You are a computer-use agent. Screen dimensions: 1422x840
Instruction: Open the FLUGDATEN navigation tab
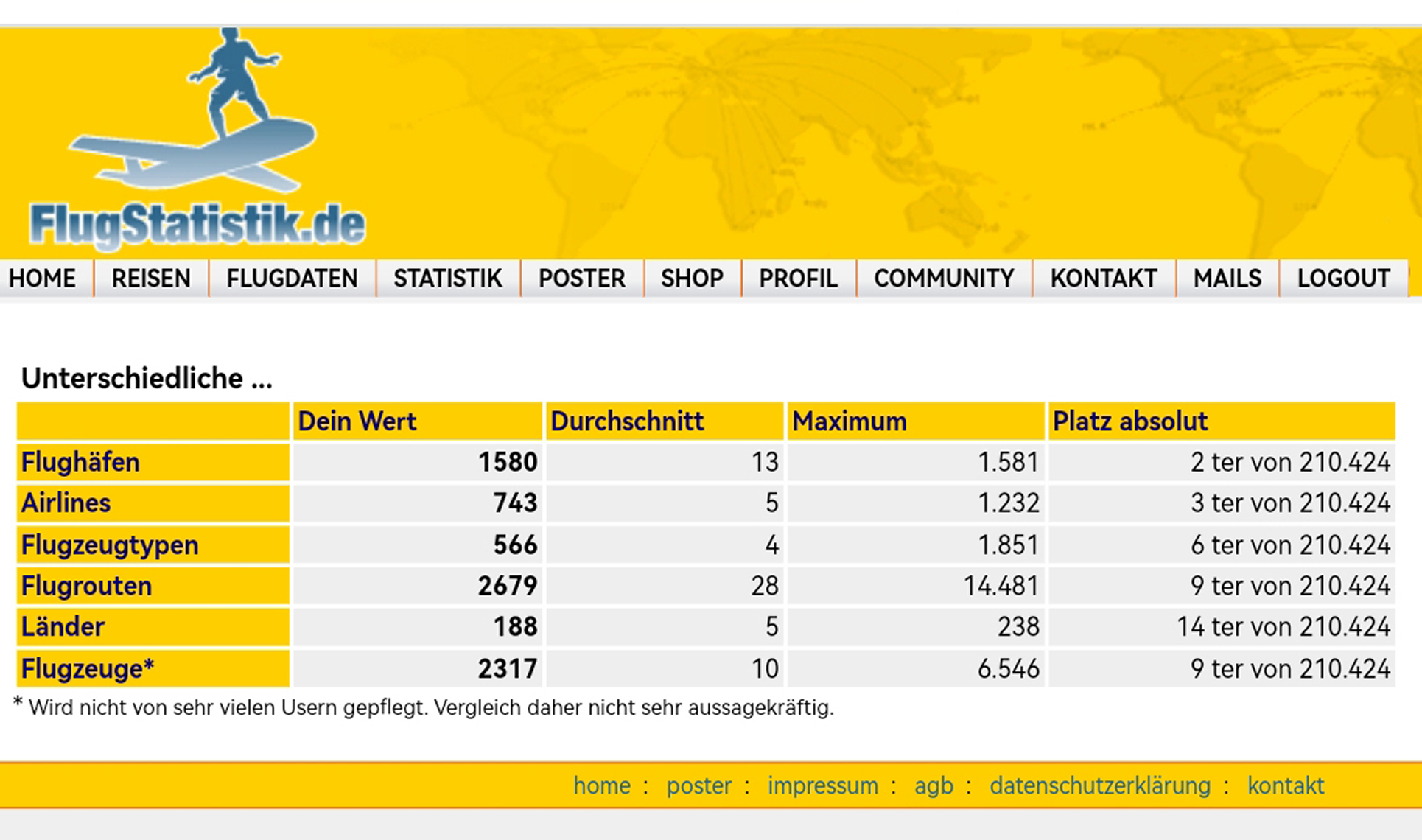tap(292, 279)
